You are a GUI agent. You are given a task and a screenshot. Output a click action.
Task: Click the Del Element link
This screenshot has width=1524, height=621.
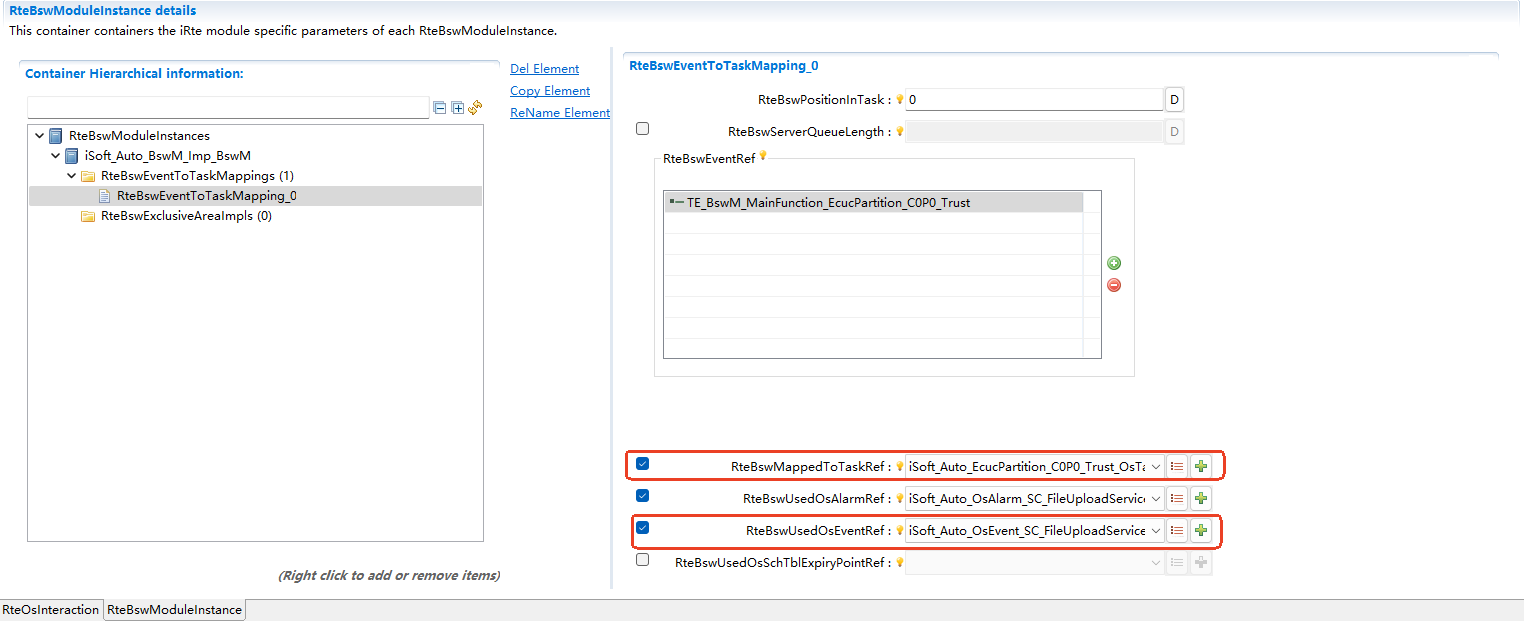pyautogui.click(x=544, y=69)
